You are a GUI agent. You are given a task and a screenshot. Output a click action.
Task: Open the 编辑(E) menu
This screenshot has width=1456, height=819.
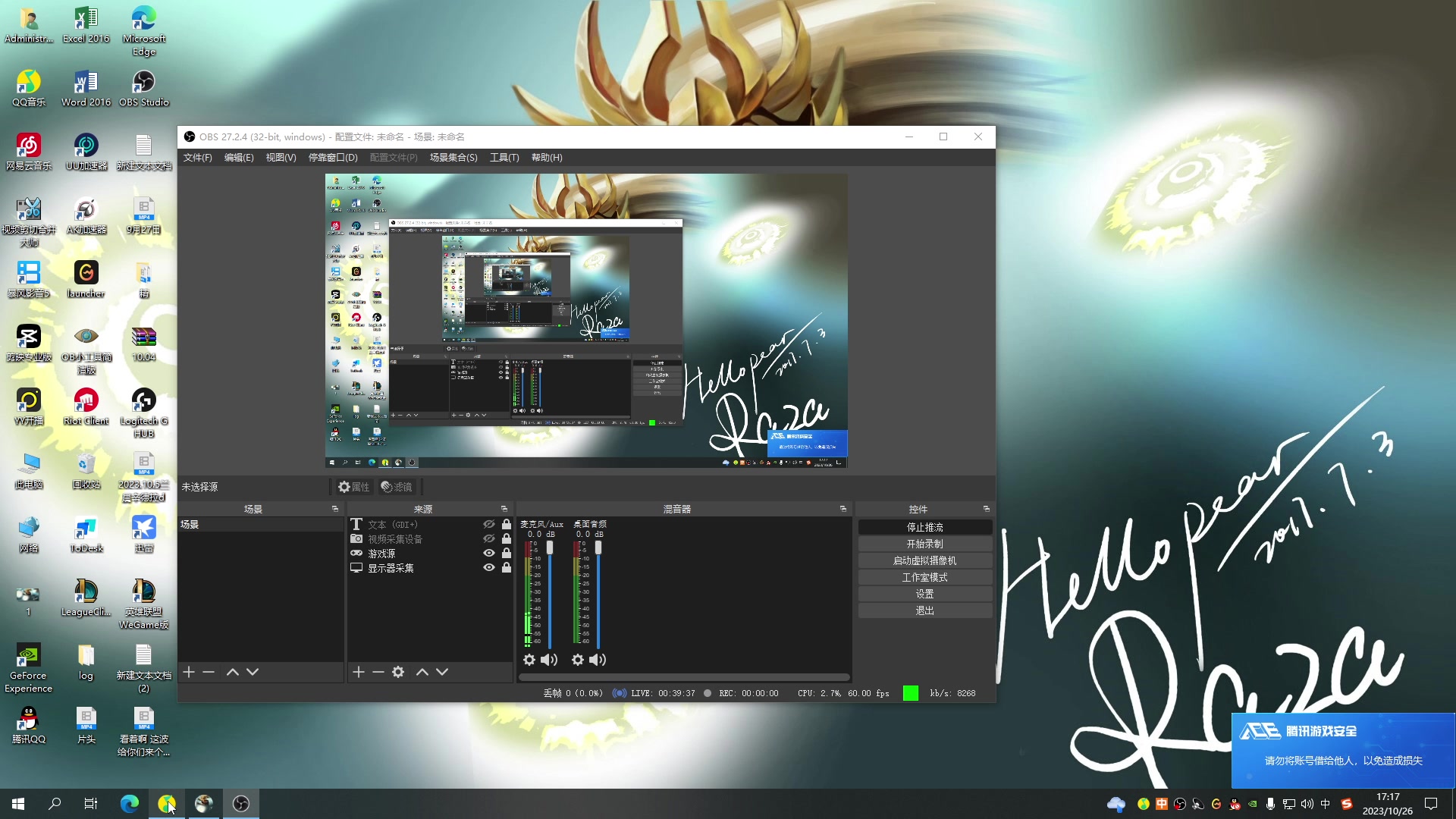click(x=239, y=158)
